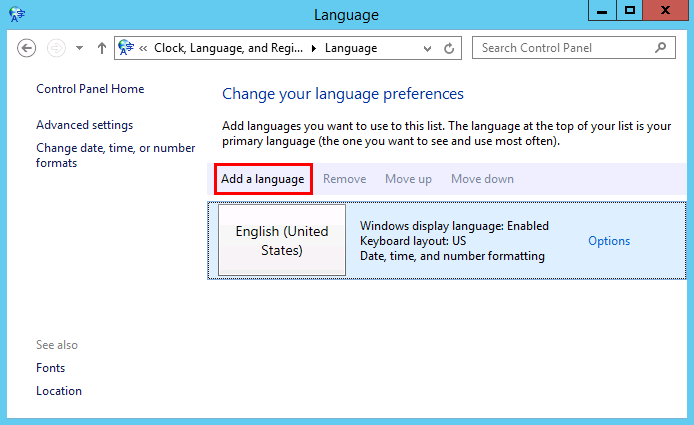Maximize the Language window
This screenshot has height=425, width=694.
[x=629, y=11]
